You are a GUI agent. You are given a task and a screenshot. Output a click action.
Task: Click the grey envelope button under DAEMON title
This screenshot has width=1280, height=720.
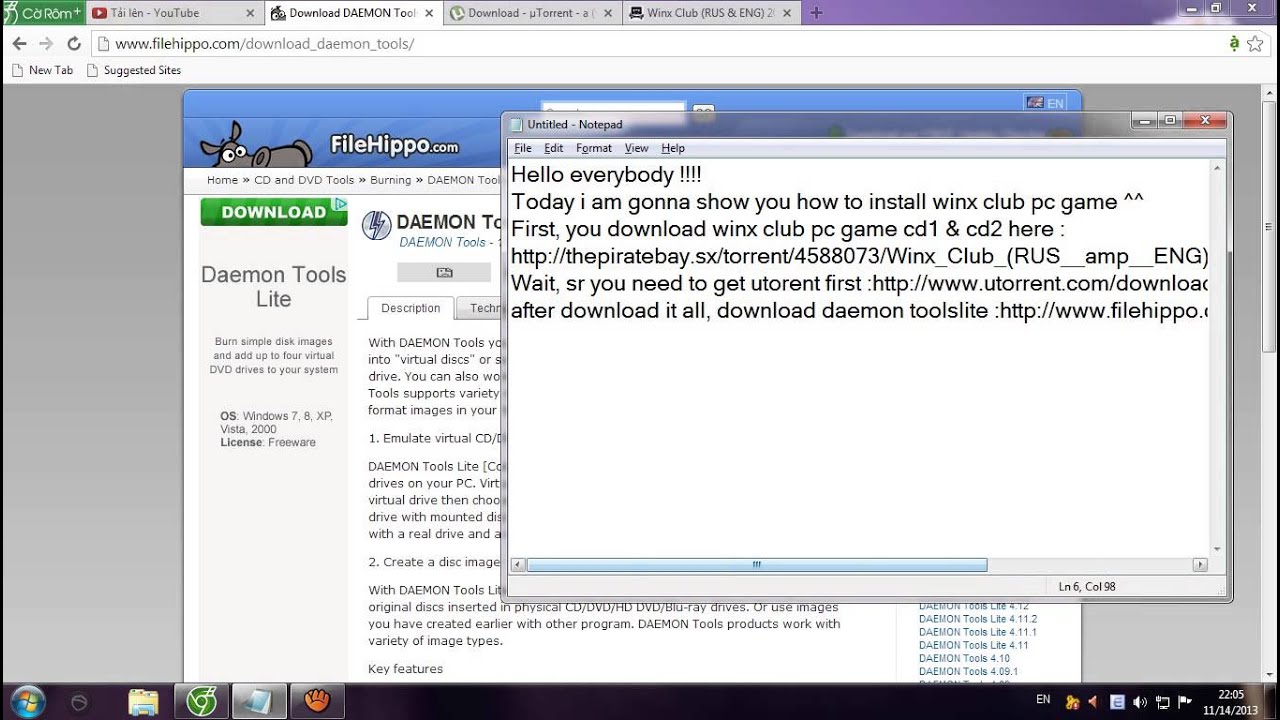[x=444, y=272]
